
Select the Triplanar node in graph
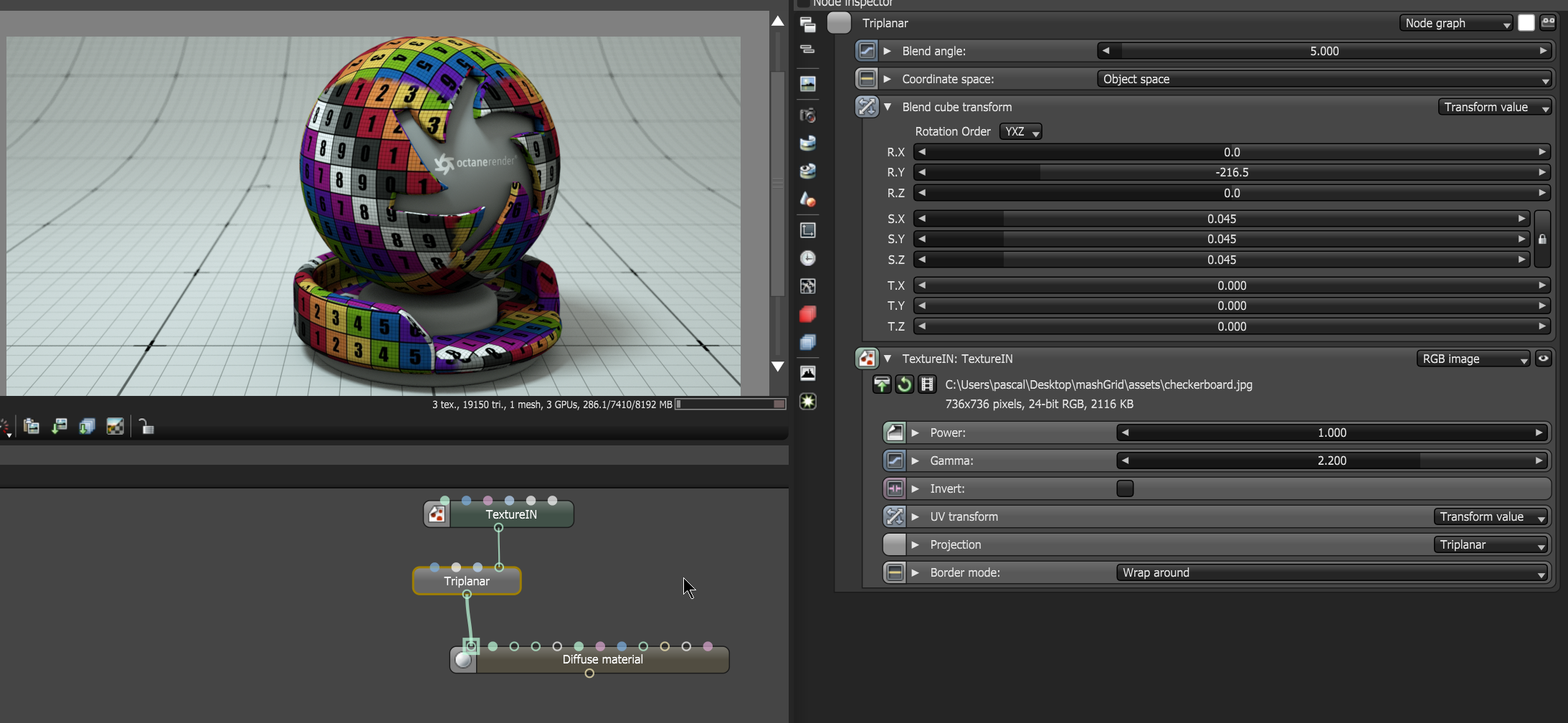[x=467, y=581]
